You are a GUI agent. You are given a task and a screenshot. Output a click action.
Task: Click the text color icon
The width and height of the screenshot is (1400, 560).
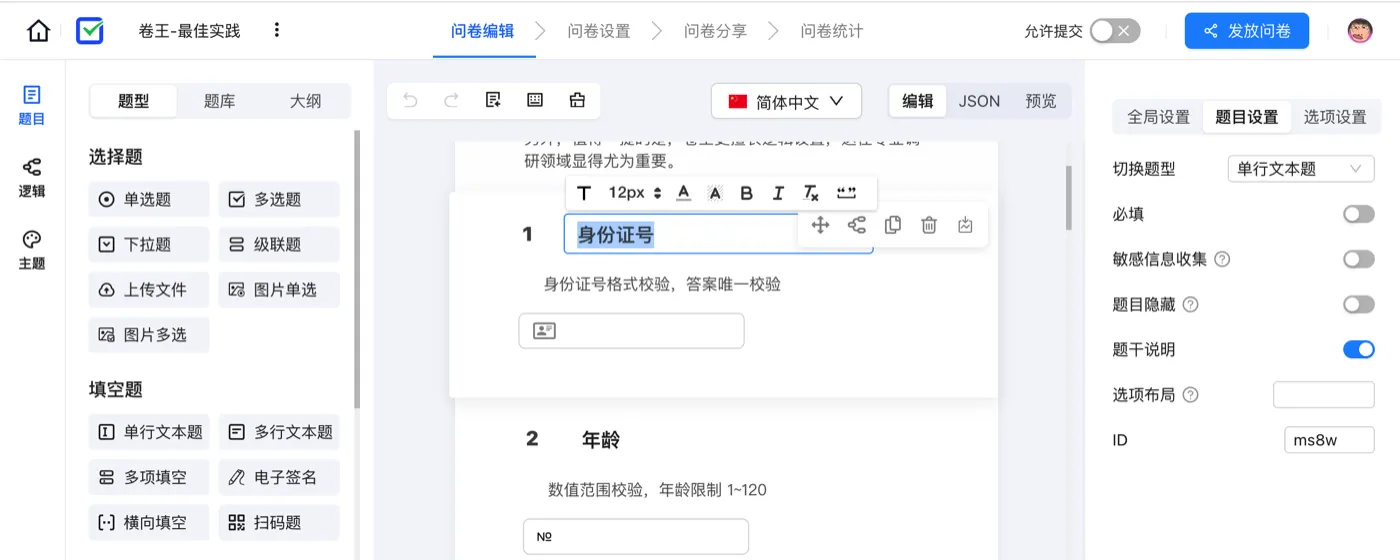click(x=684, y=193)
